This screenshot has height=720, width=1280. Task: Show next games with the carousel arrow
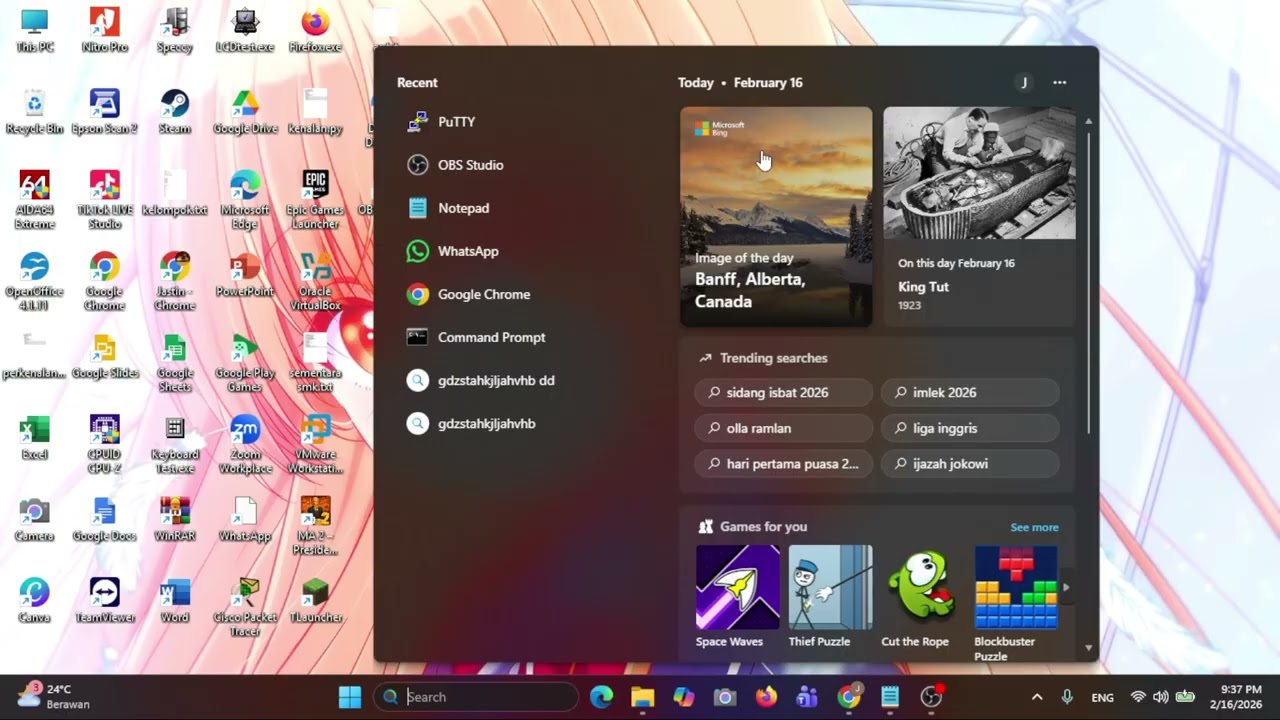(1066, 588)
